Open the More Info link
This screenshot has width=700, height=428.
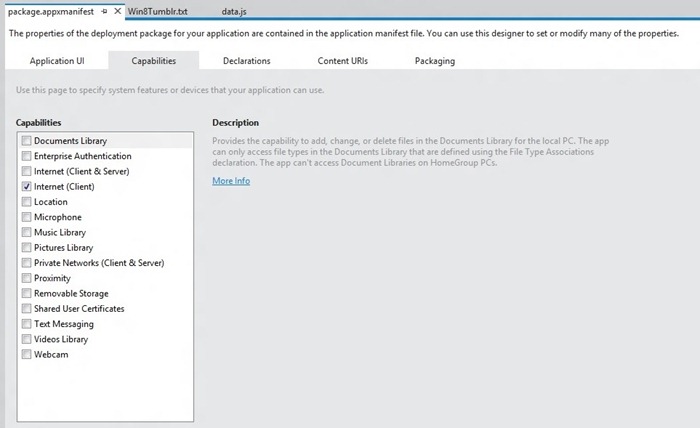(231, 181)
